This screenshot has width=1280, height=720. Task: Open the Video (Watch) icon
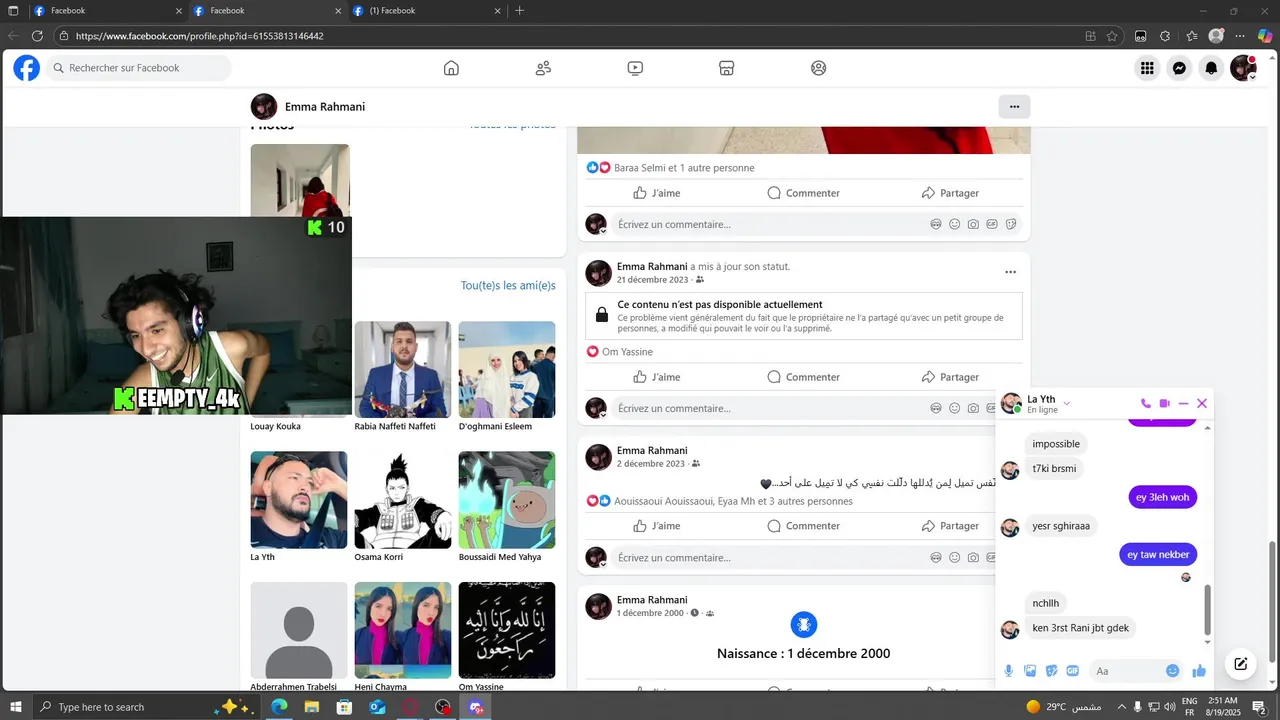click(635, 68)
